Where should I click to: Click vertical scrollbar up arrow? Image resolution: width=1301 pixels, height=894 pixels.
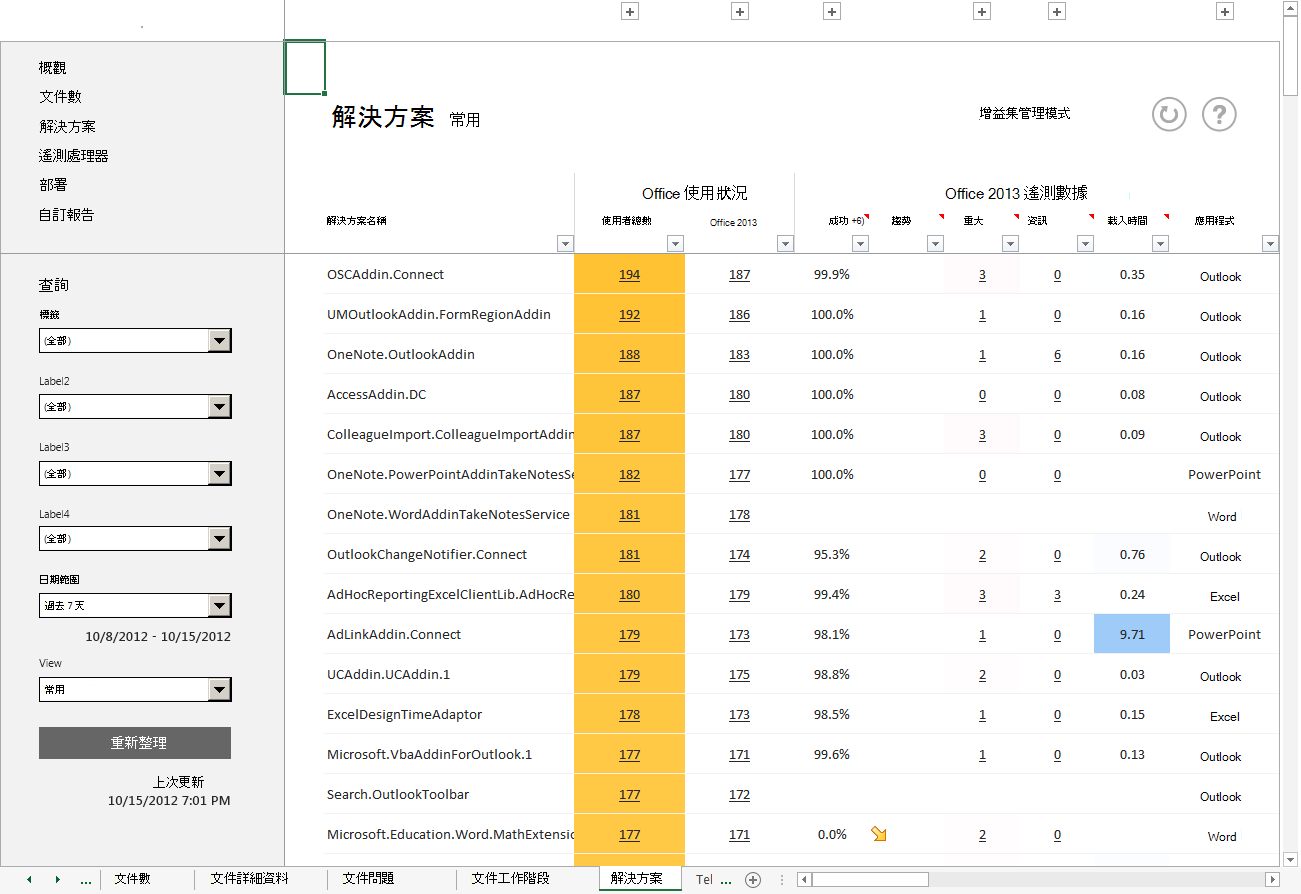[x=1291, y=9]
